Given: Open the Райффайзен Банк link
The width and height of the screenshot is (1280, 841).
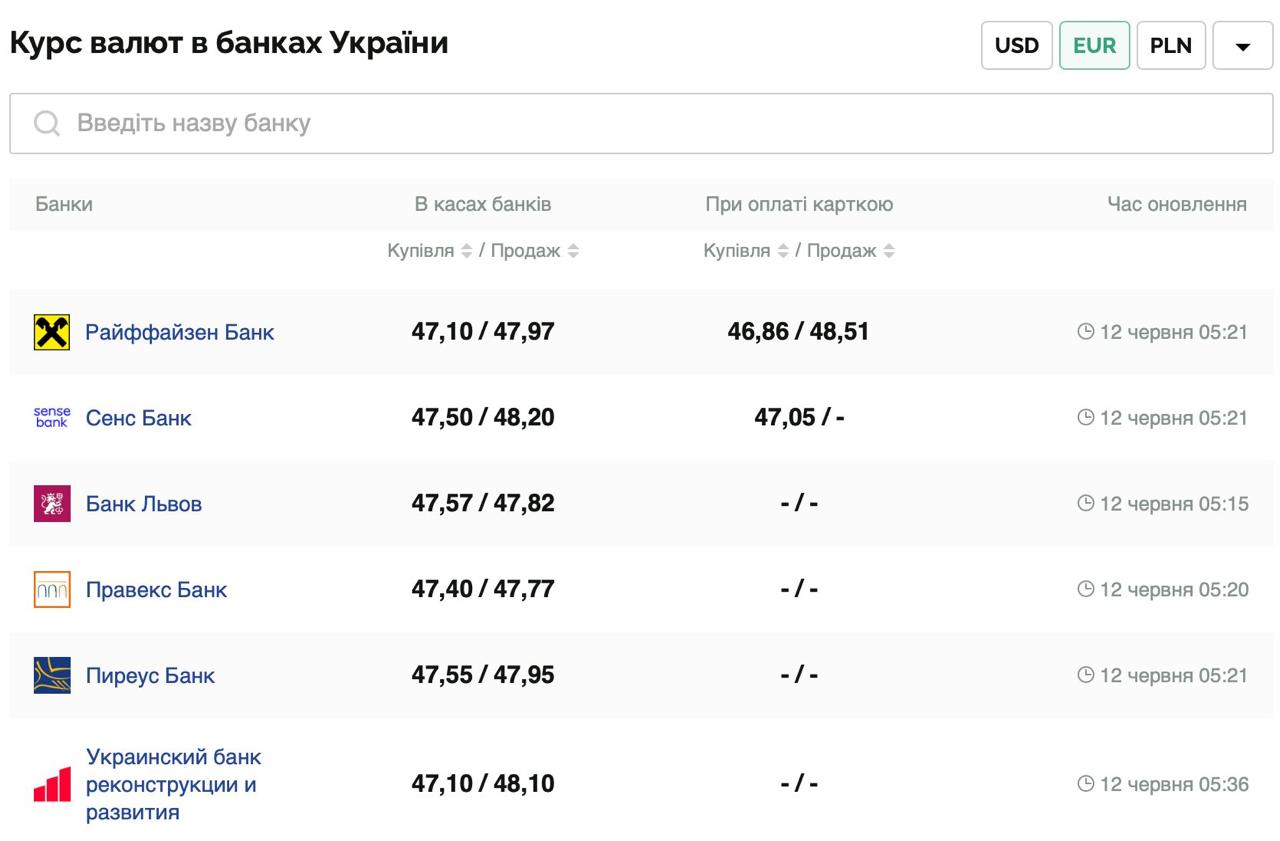Looking at the screenshot, I should click(179, 332).
